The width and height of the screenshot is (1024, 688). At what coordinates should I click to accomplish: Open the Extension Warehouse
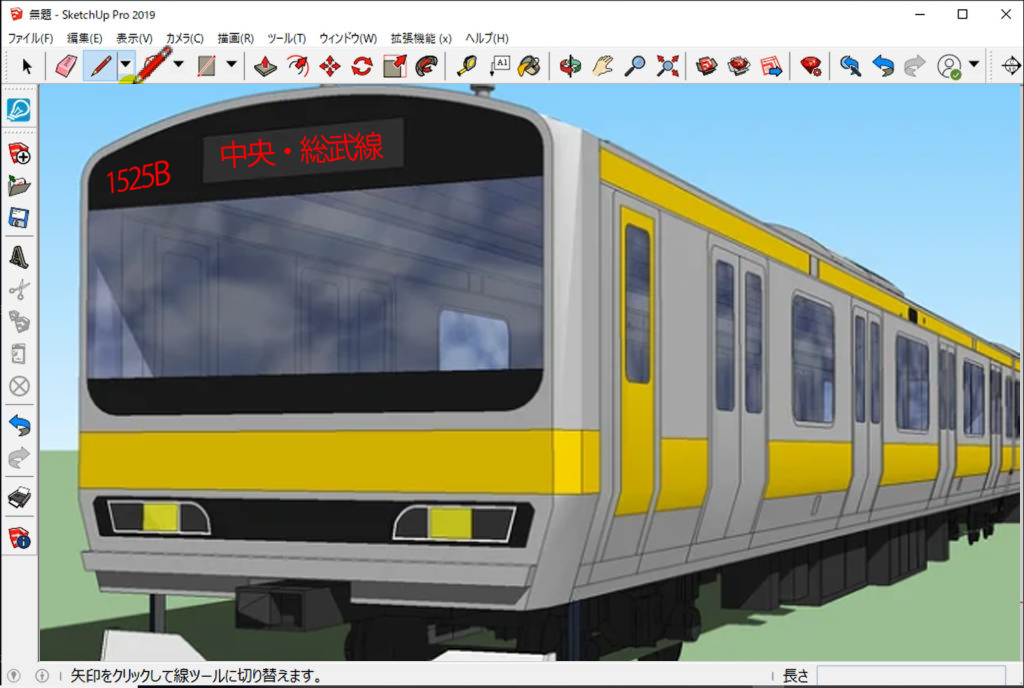(x=739, y=66)
